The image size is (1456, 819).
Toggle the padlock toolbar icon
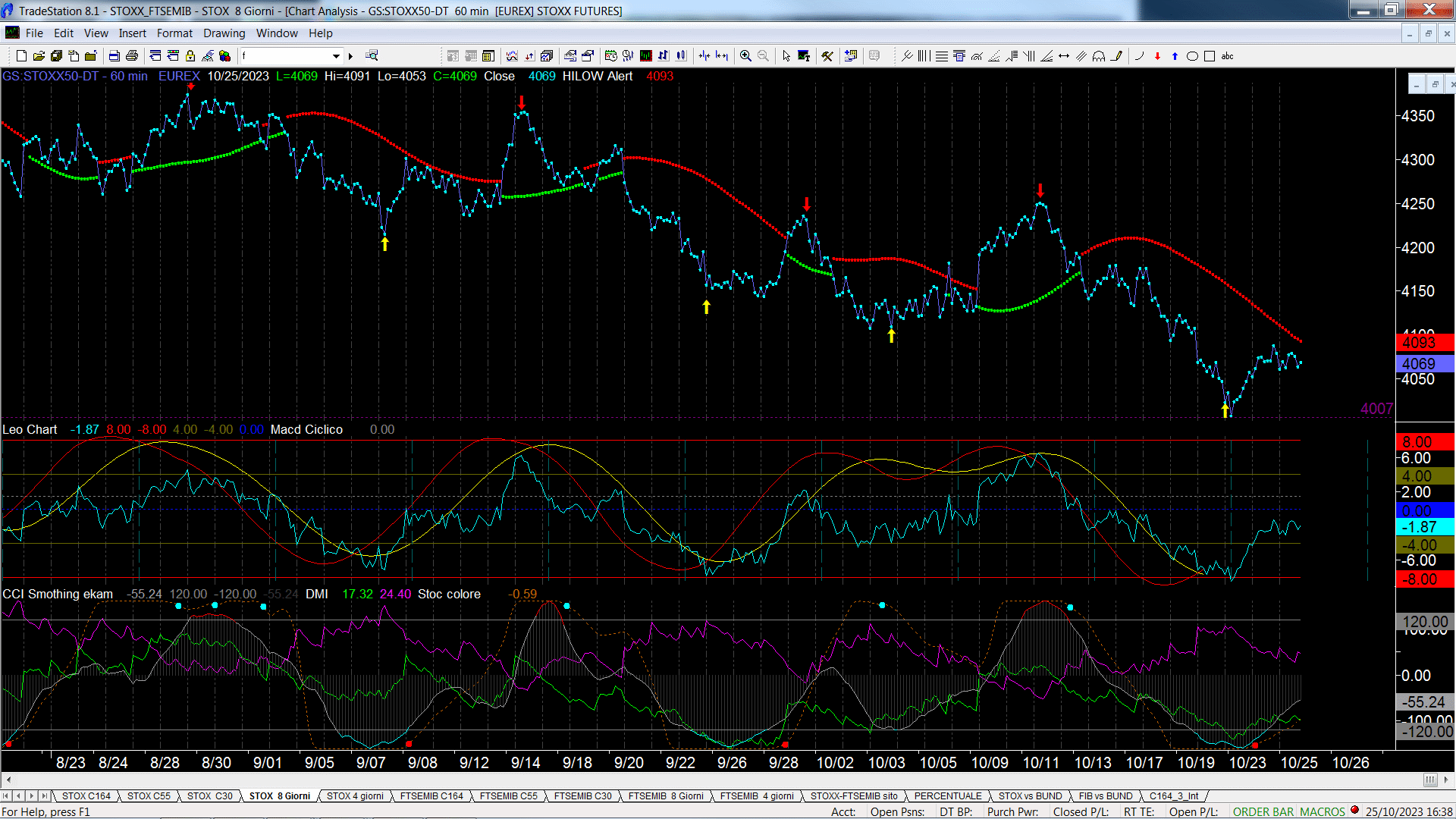(190, 56)
